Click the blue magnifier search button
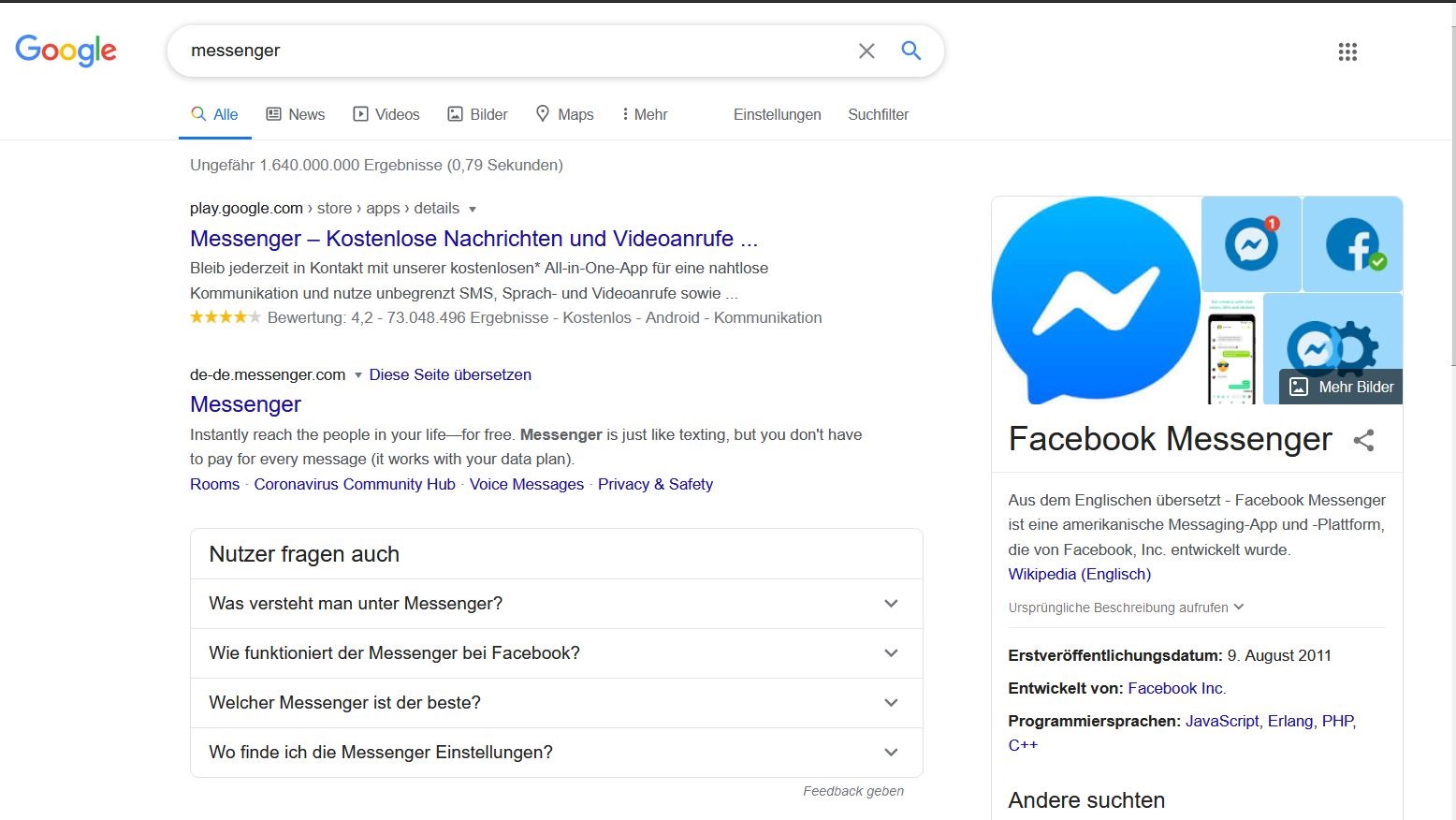This screenshot has height=820, width=1456. coord(910,51)
